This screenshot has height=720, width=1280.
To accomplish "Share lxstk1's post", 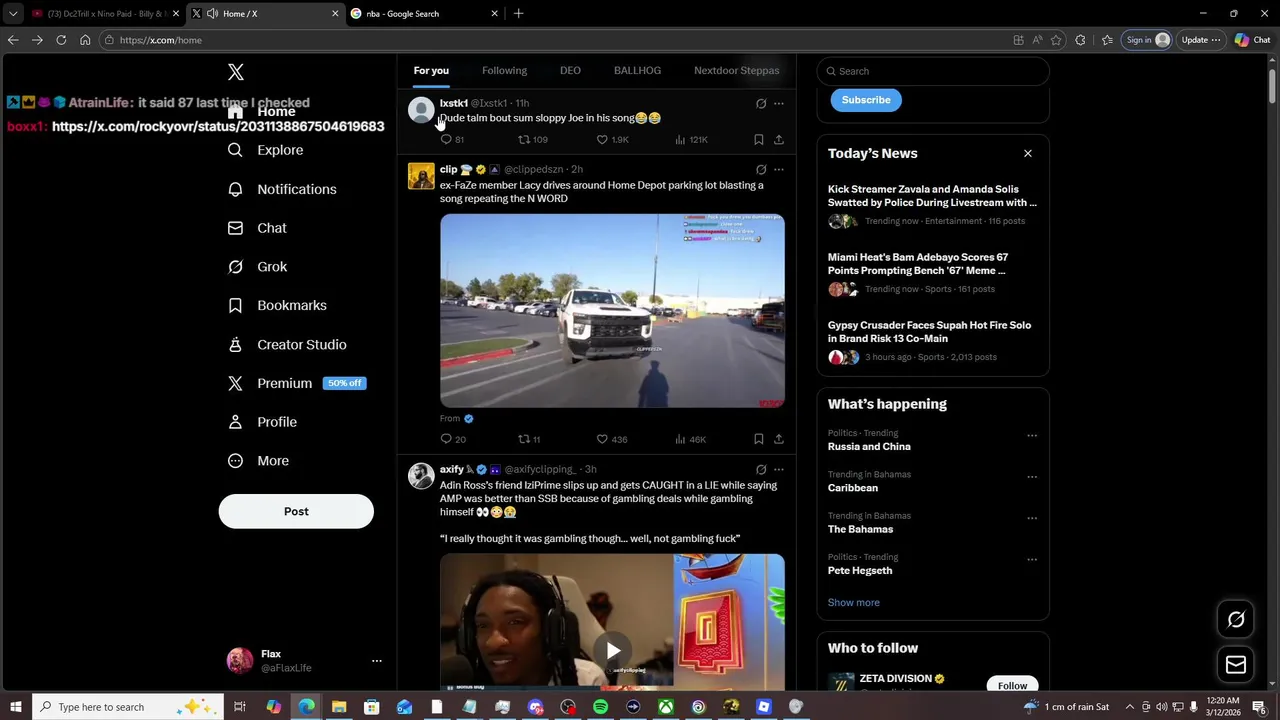I will pyautogui.click(x=778, y=140).
